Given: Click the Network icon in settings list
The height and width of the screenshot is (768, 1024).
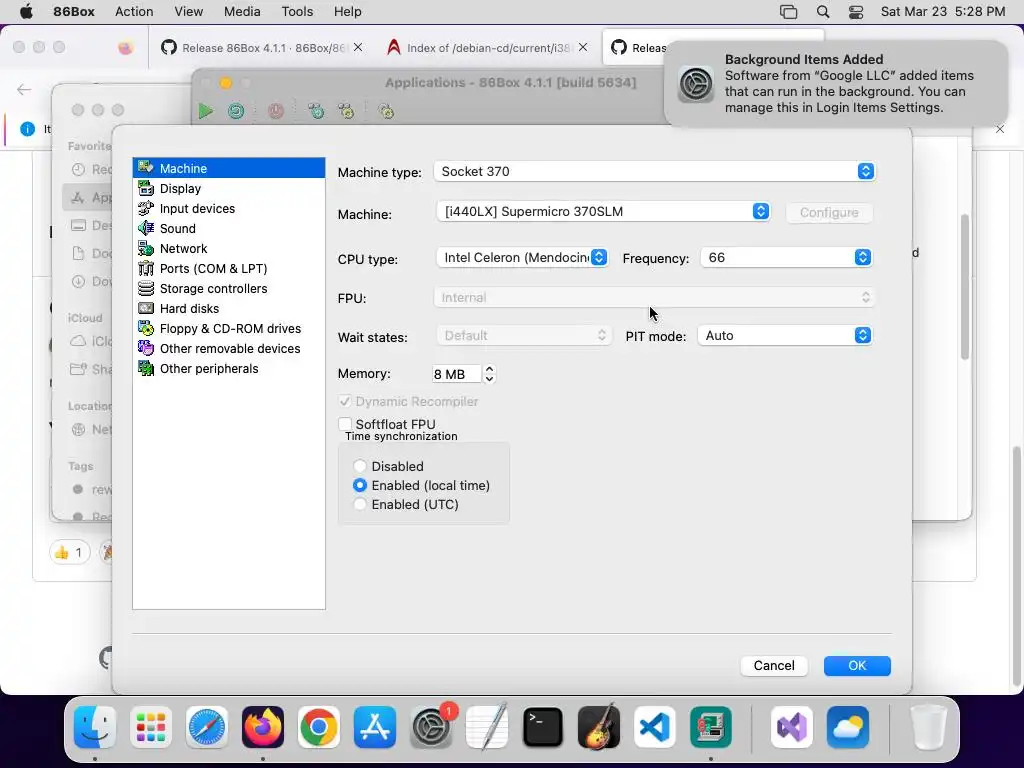Looking at the screenshot, I should coord(146,248).
